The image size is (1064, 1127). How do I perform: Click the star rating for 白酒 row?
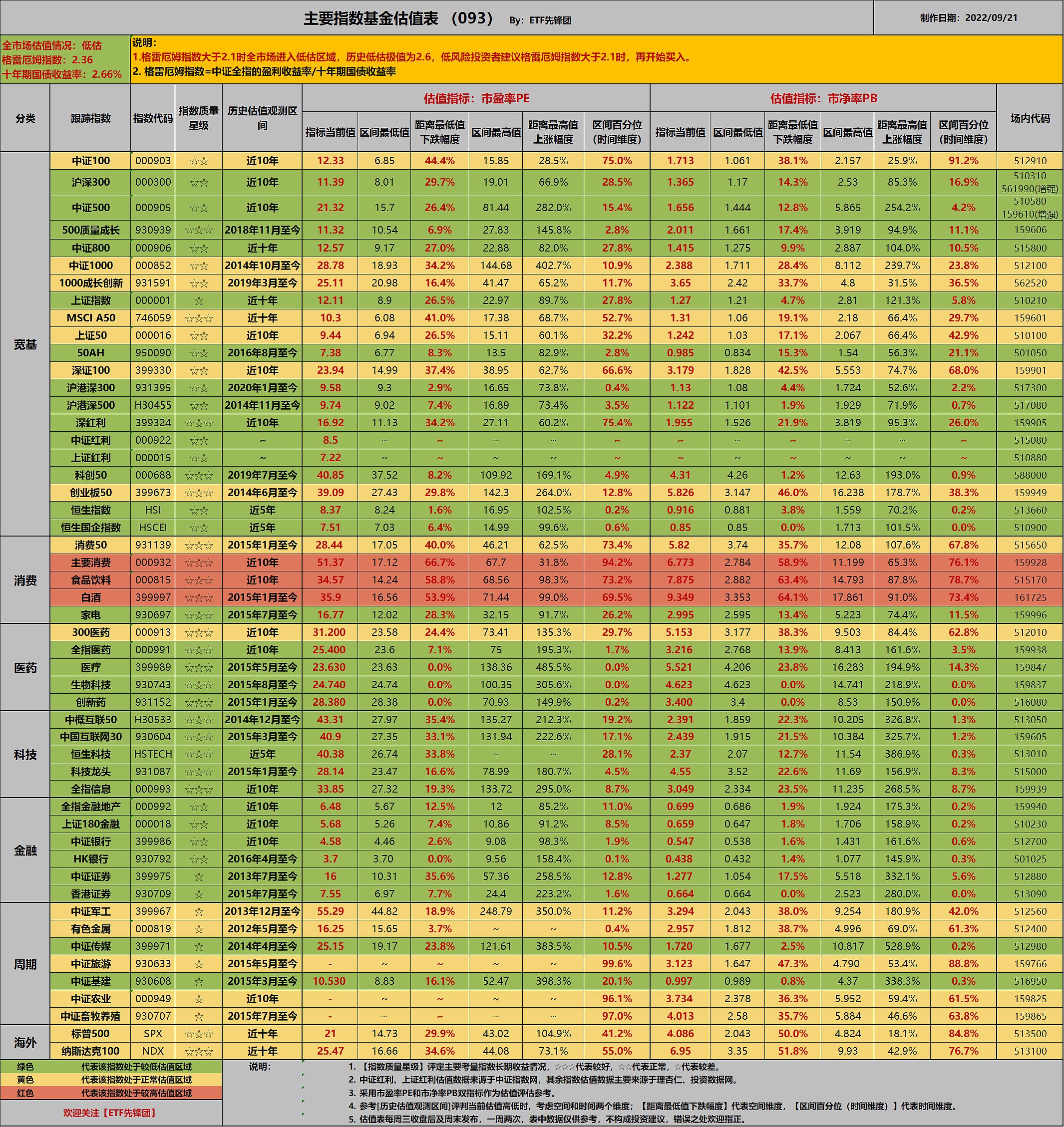199,597
